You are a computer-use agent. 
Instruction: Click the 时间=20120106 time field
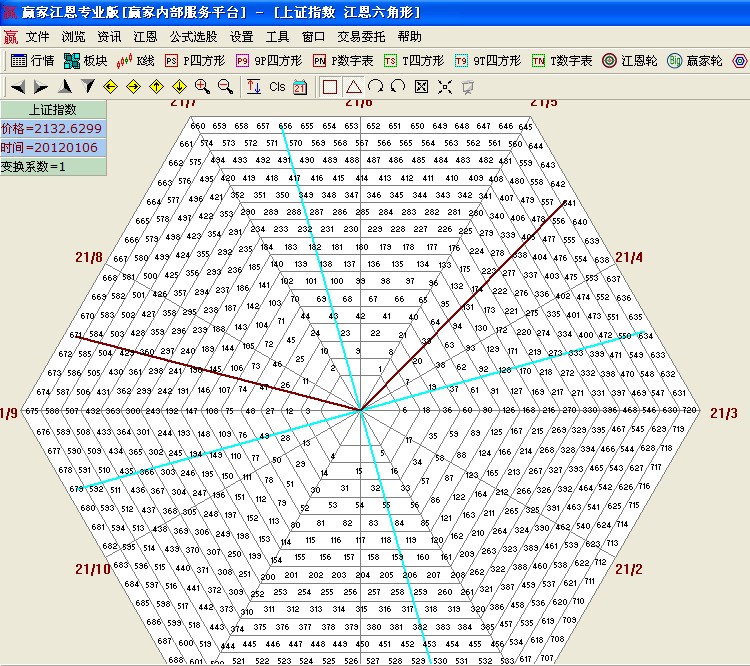(x=51, y=148)
